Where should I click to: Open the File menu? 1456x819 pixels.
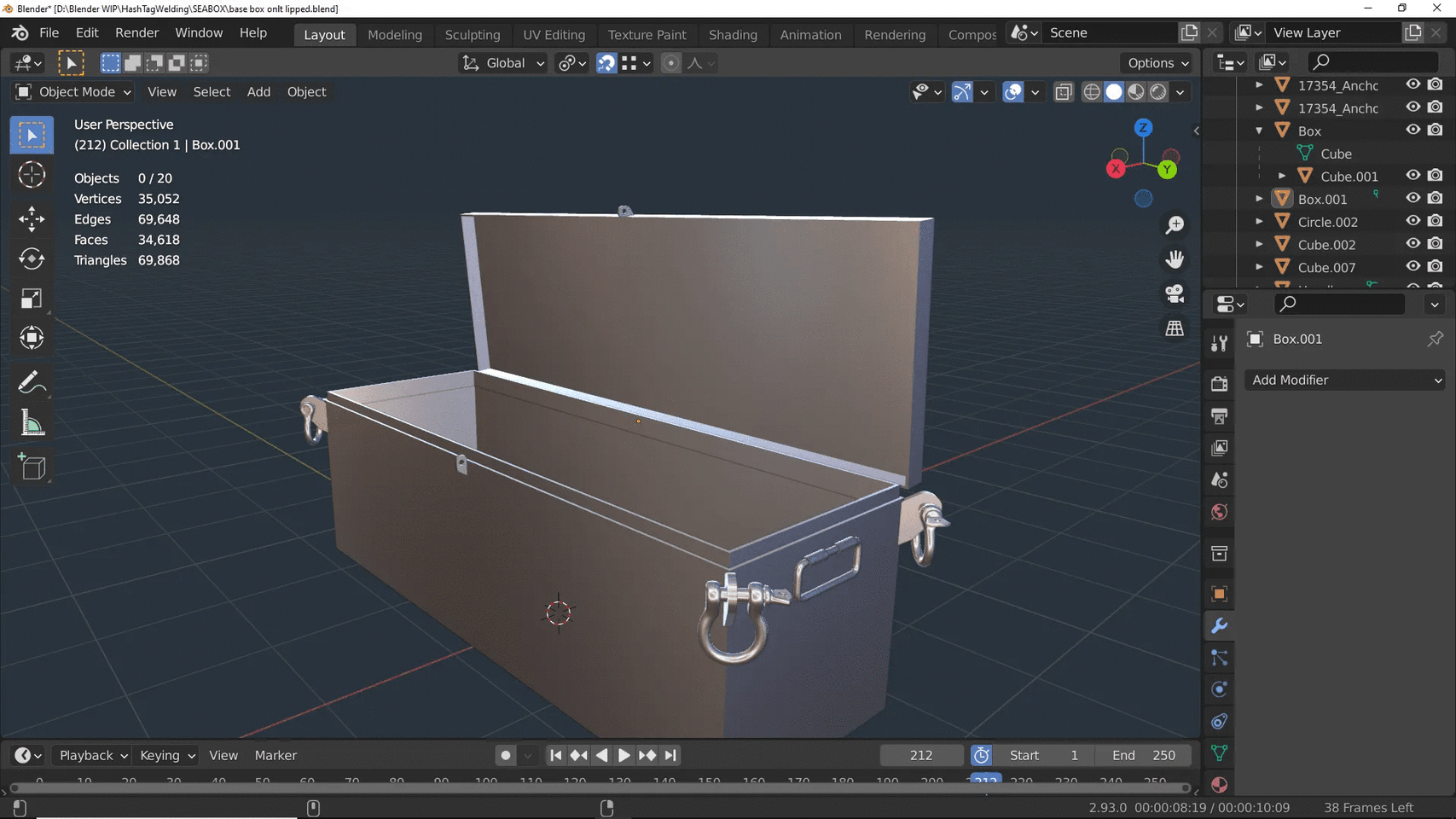49,32
